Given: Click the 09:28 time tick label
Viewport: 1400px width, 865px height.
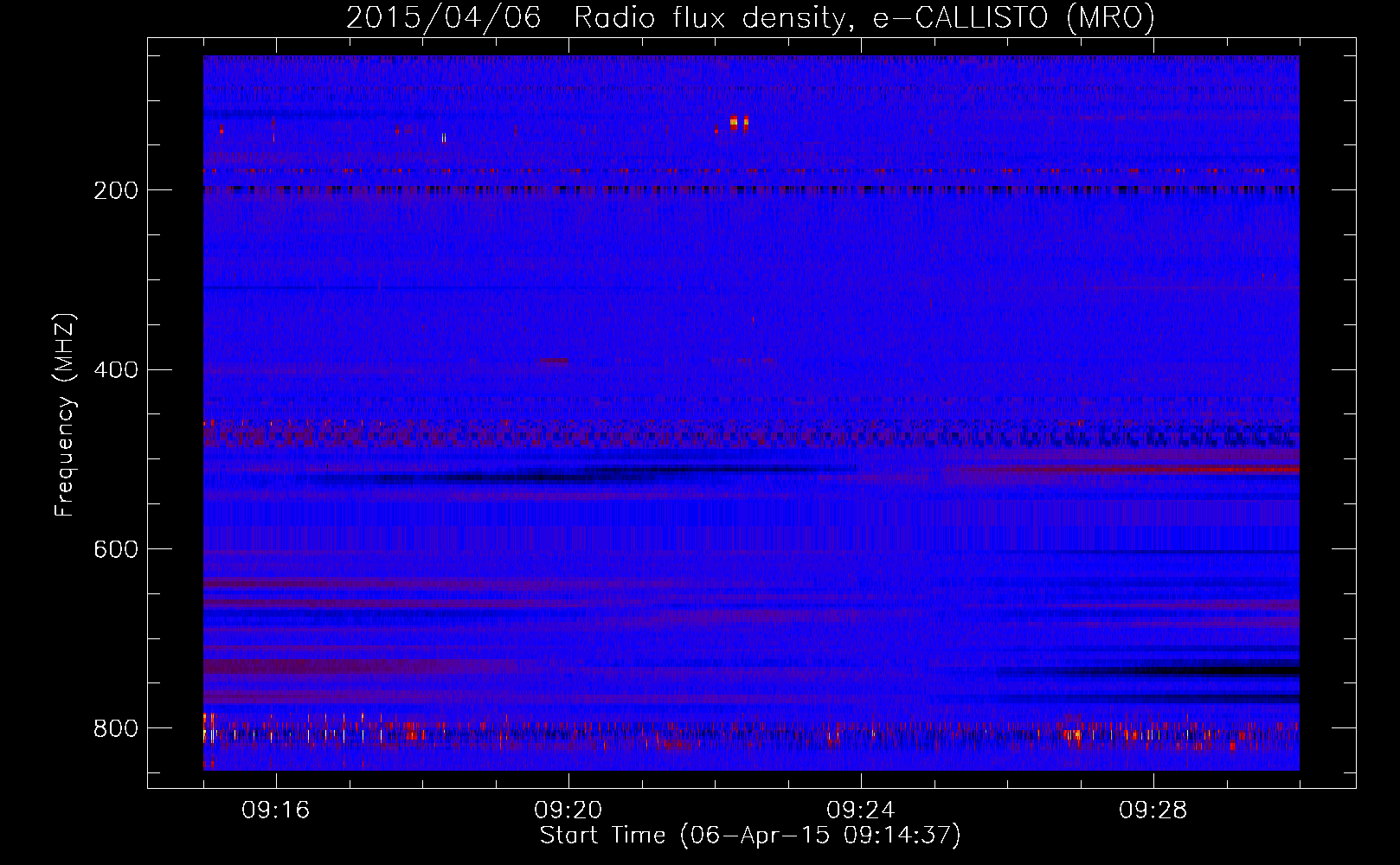Looking at the screenshot, I should click(1153, 811).
